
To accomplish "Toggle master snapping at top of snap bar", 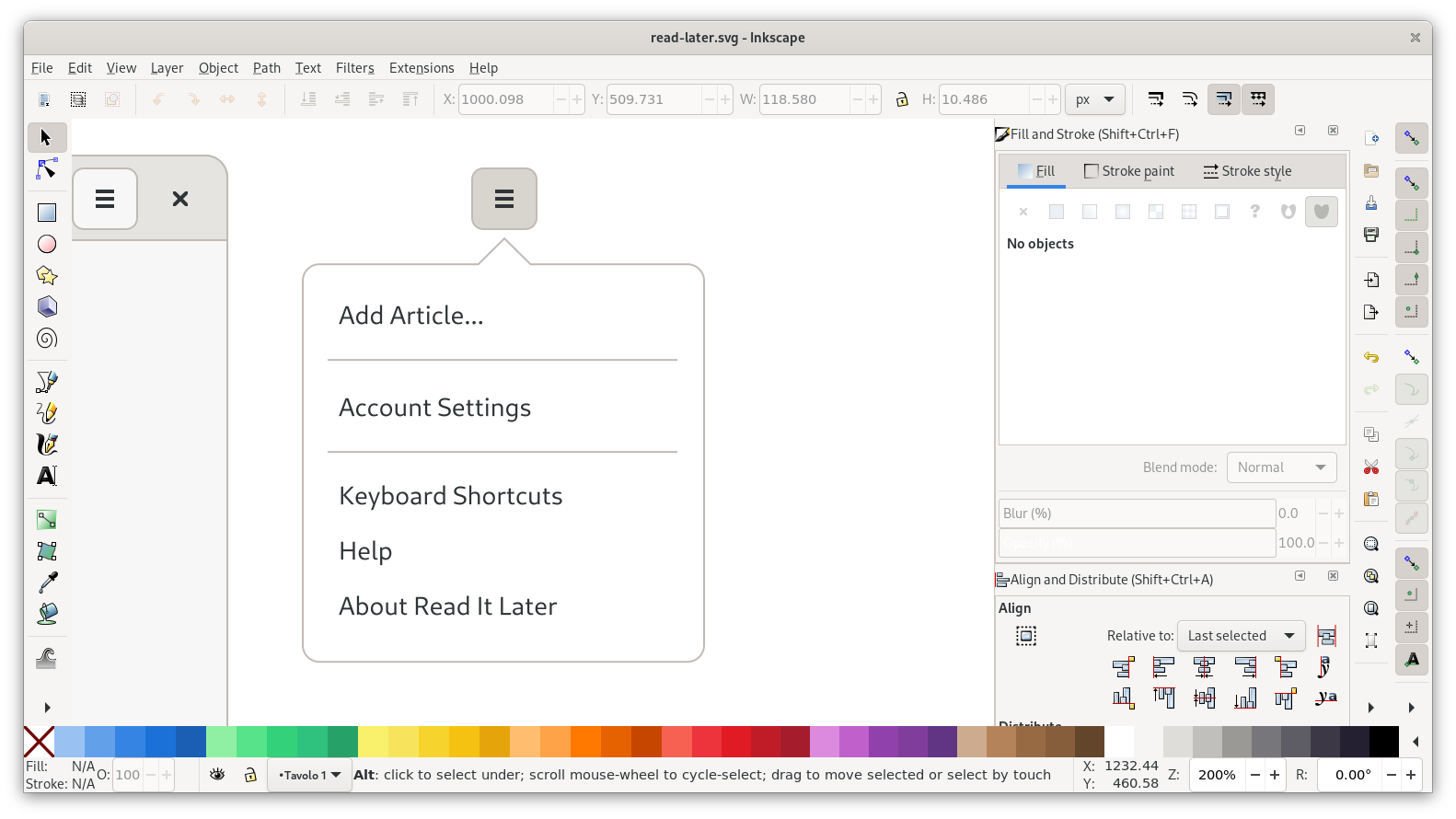I will pyautogui.click(x=1412, y=139).
